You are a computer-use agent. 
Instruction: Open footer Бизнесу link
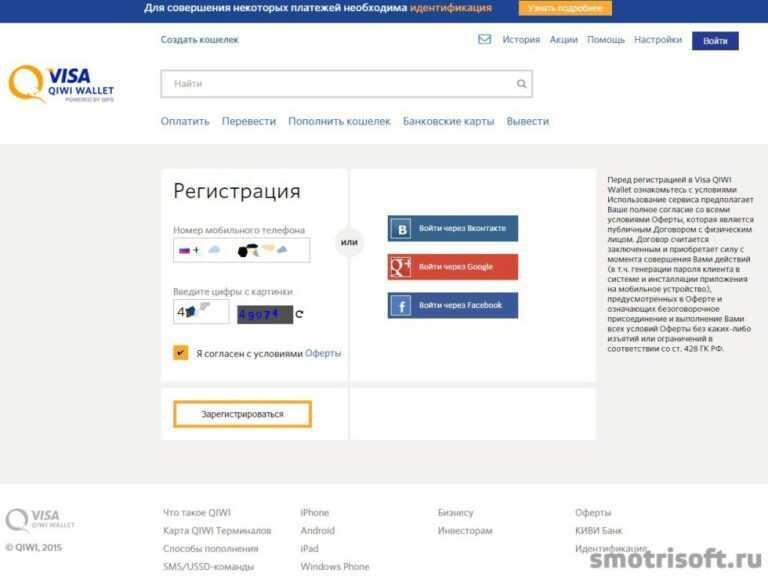(456, 512)
